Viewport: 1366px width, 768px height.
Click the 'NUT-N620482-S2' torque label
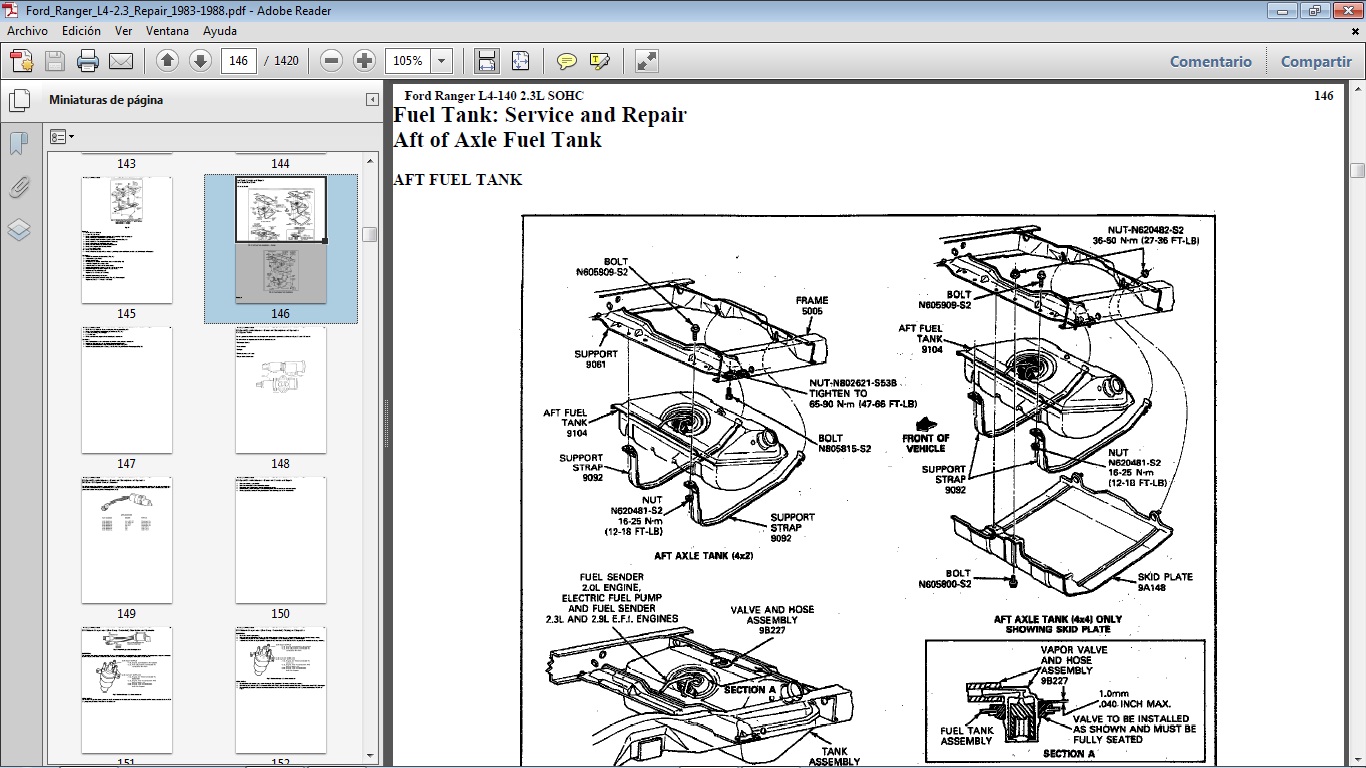point(1146,230)
